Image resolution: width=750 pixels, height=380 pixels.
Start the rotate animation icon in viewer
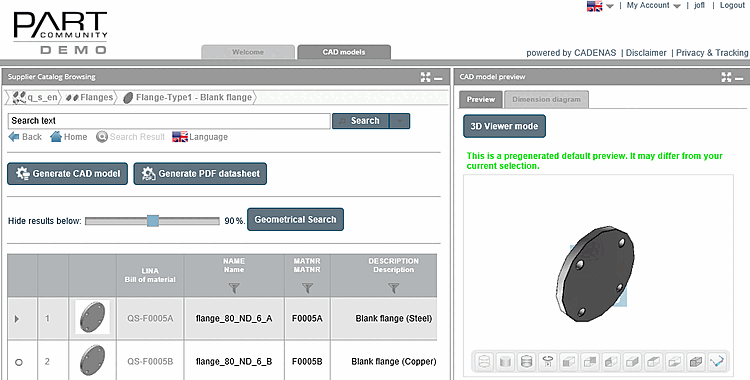point(547,361)
